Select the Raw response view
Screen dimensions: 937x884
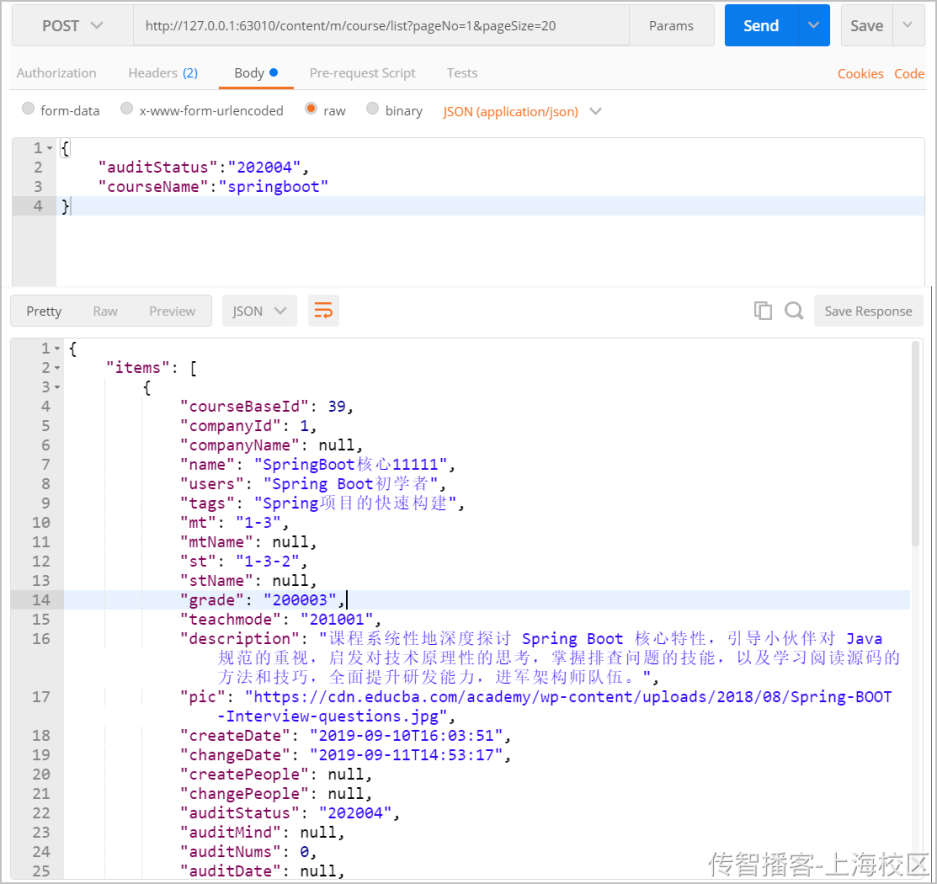click(x=105, y=311)
